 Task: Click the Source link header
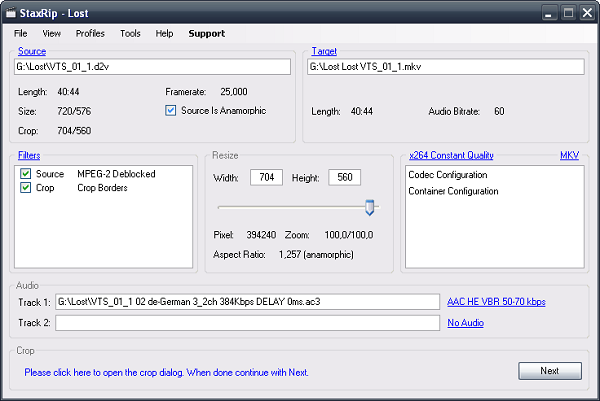click(31, 51)
